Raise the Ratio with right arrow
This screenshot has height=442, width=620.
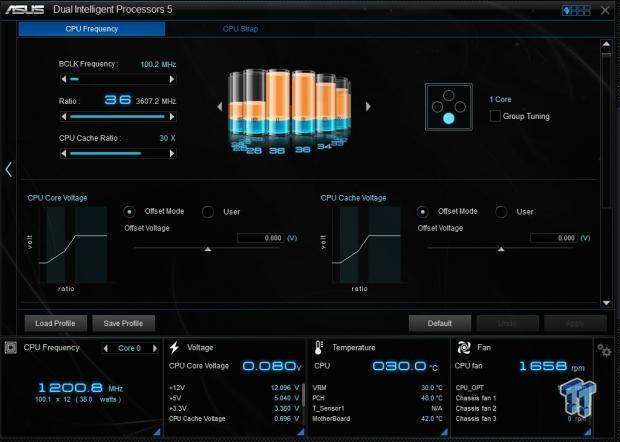[172, 117]
